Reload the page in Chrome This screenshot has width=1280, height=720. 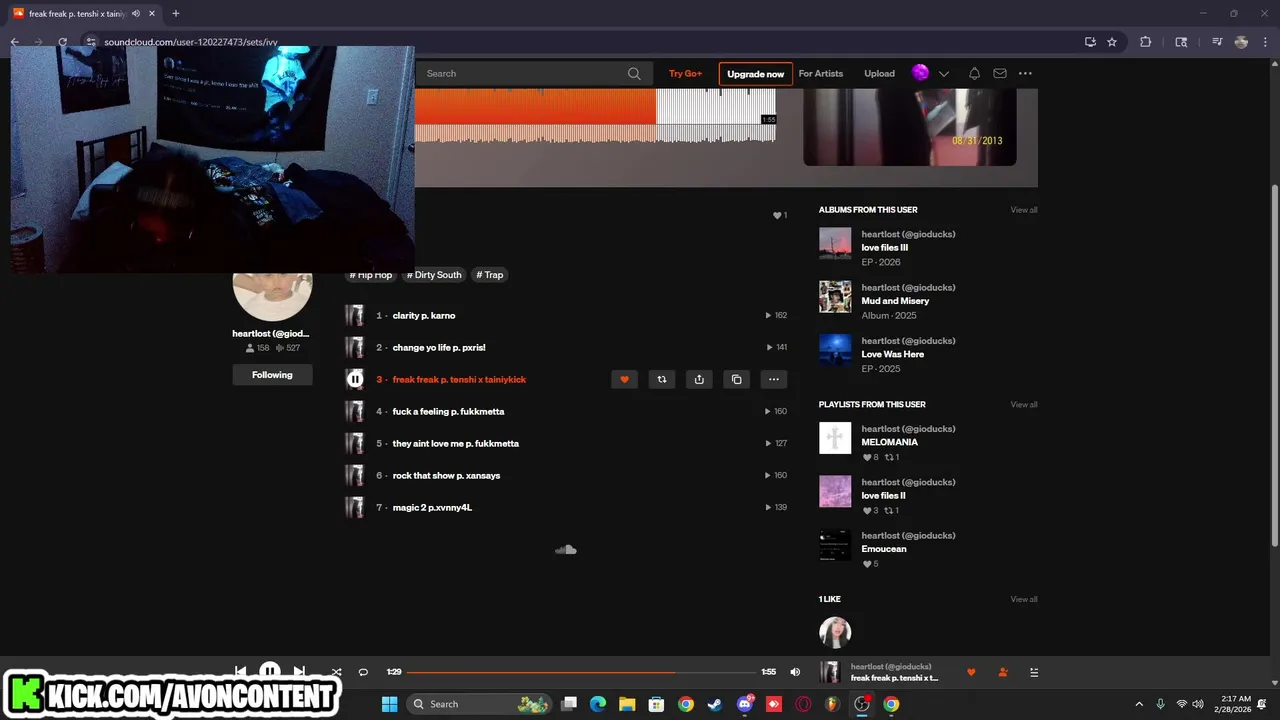point(62,42)
